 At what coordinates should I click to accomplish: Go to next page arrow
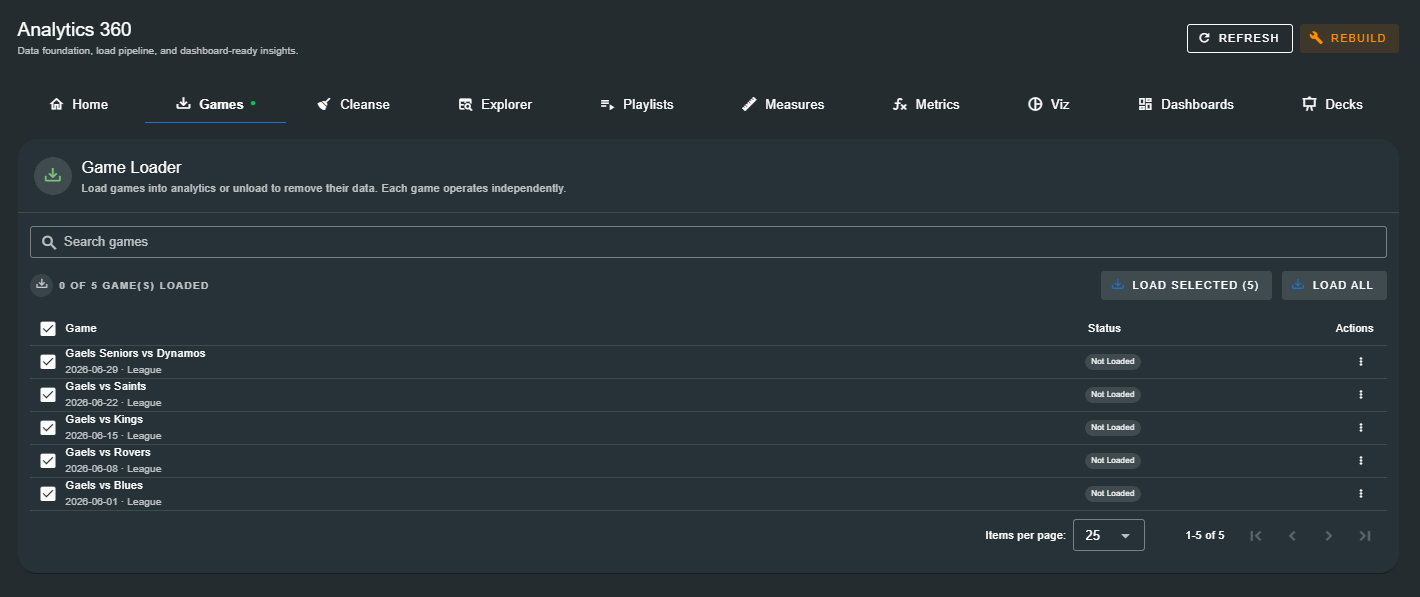(1329, 536)
